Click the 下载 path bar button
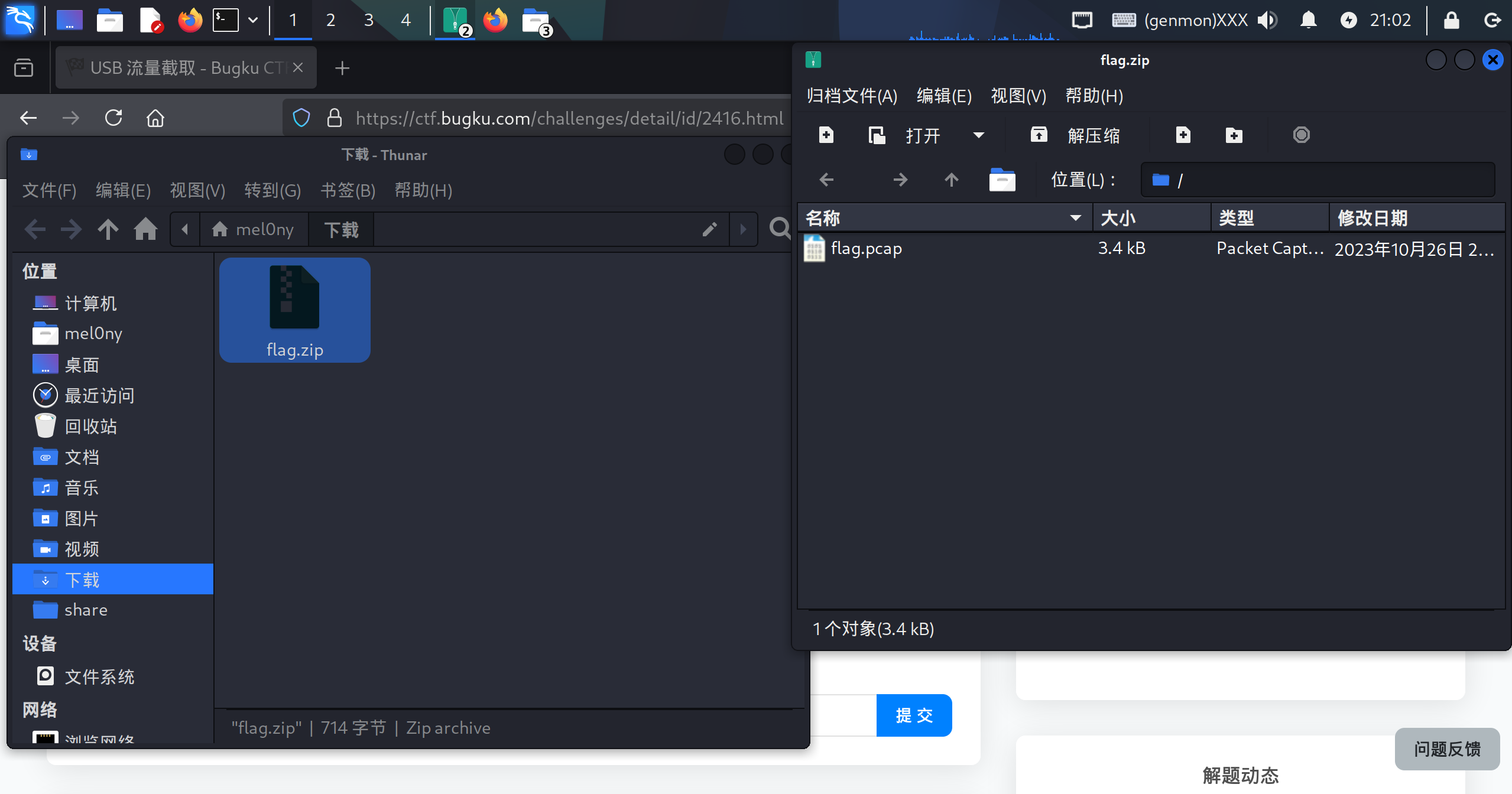 click(341, 229)
